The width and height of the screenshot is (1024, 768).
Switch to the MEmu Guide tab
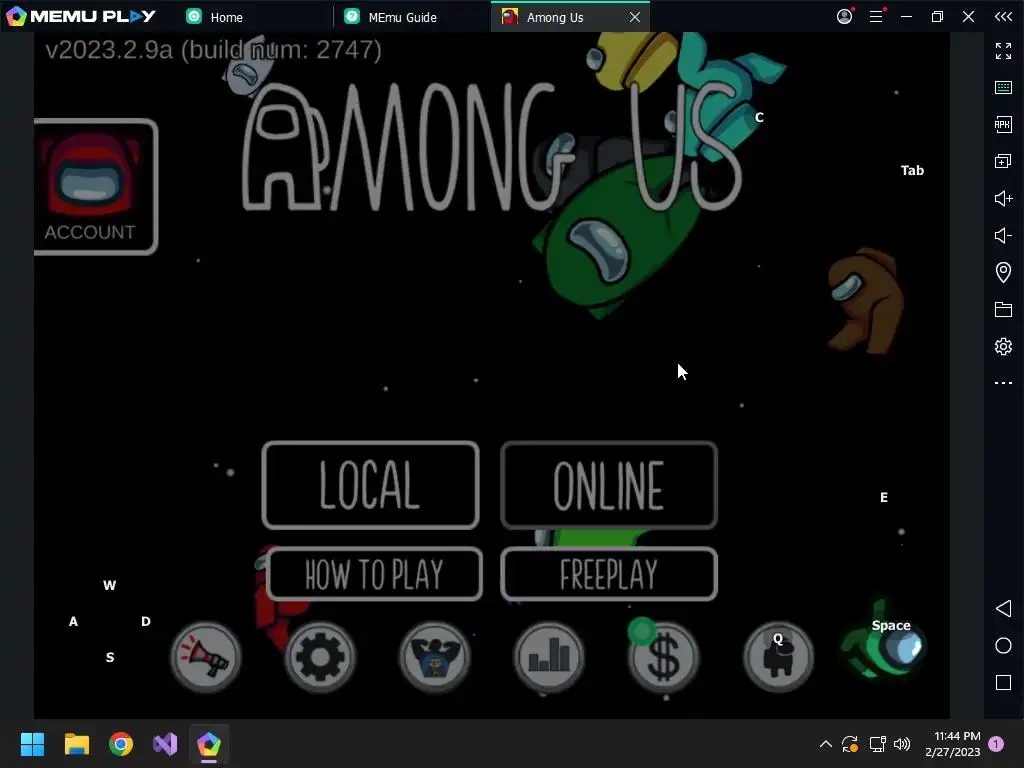click(x=391, y=17)
